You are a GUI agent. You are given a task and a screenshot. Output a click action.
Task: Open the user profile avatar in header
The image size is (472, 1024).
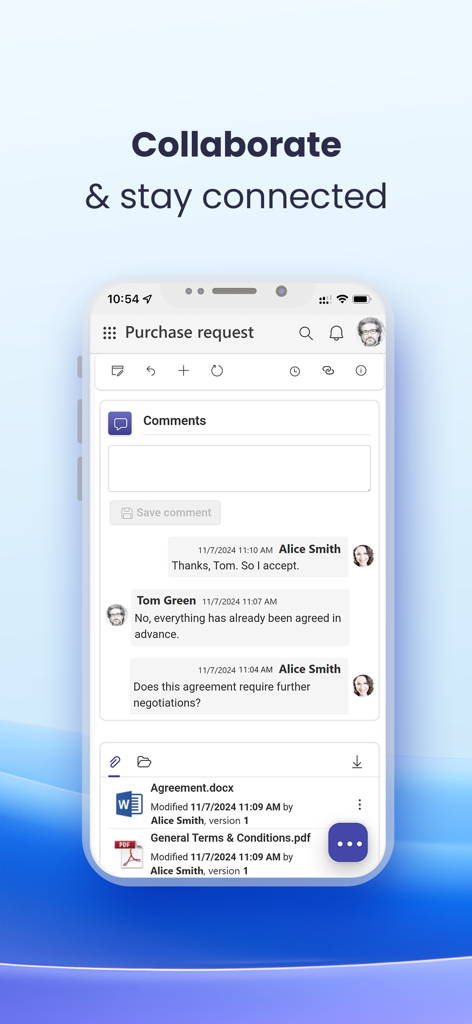(370, 332)
